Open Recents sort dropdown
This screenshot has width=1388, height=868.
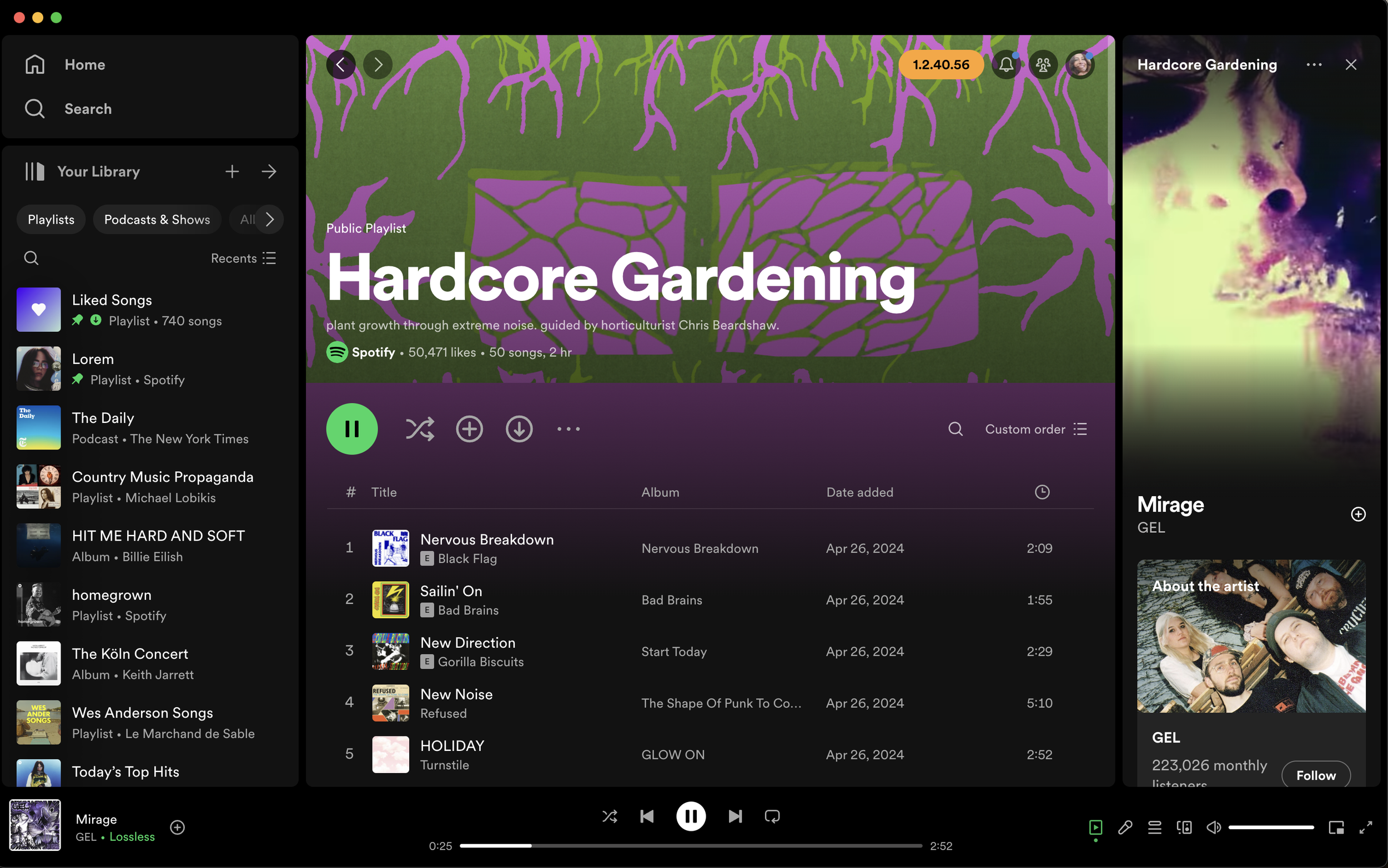[244, 258]
